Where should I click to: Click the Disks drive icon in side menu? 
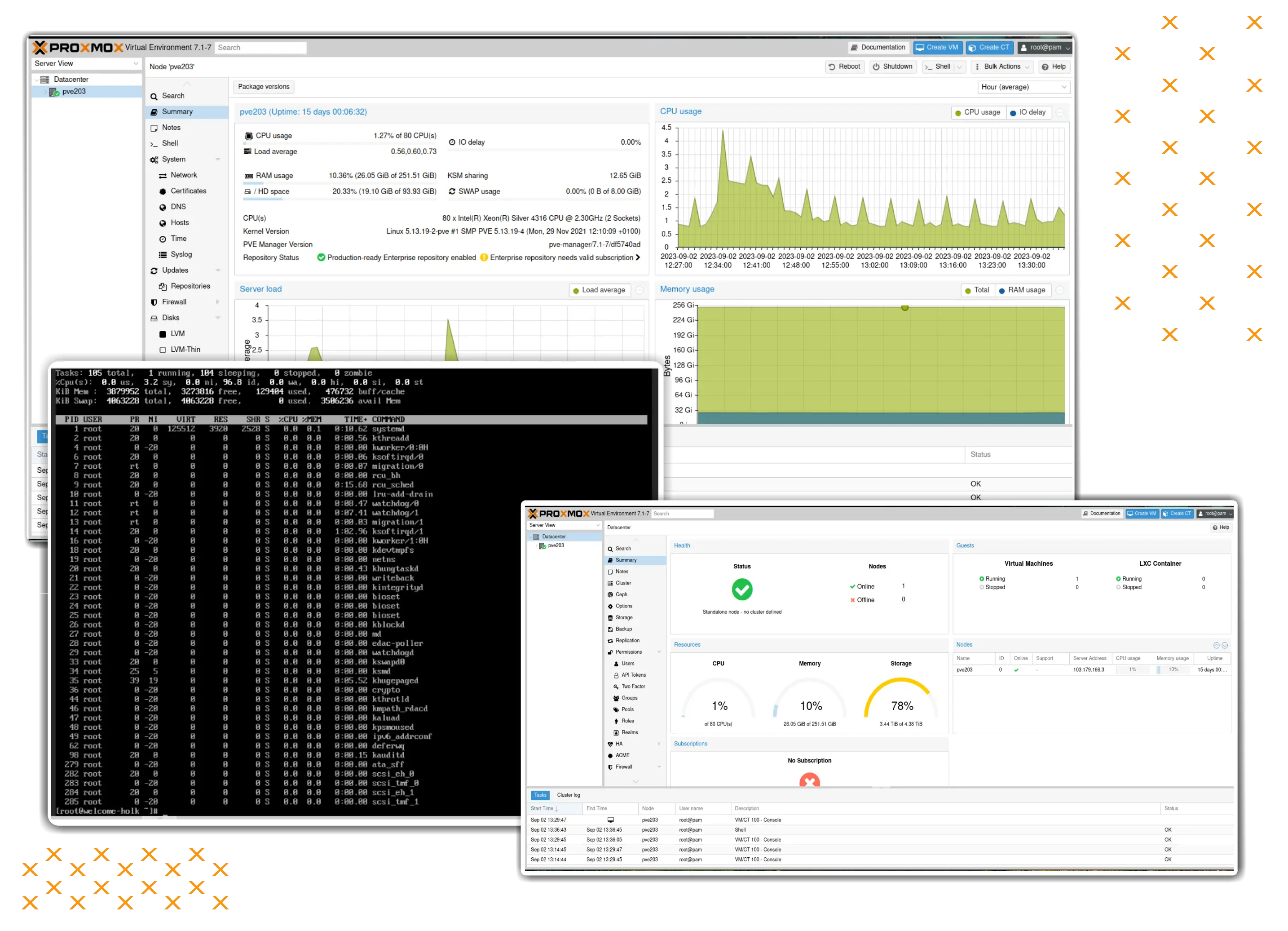154,319
